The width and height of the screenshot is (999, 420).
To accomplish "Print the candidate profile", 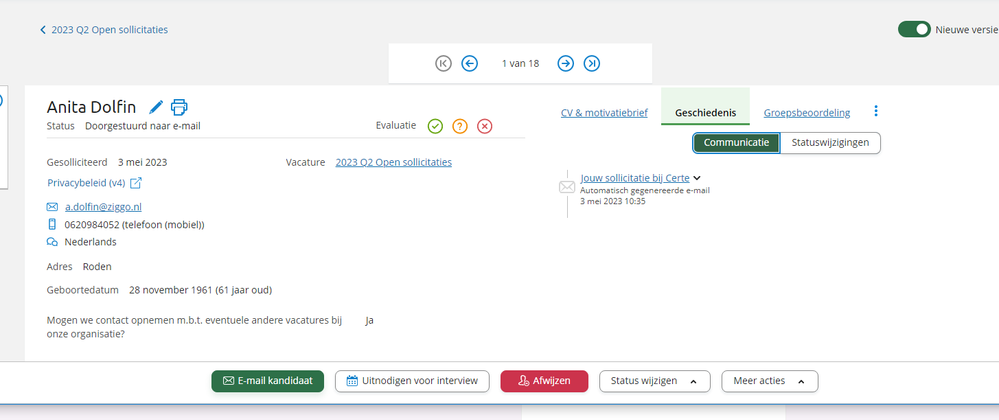I will [x=179, y=106].
